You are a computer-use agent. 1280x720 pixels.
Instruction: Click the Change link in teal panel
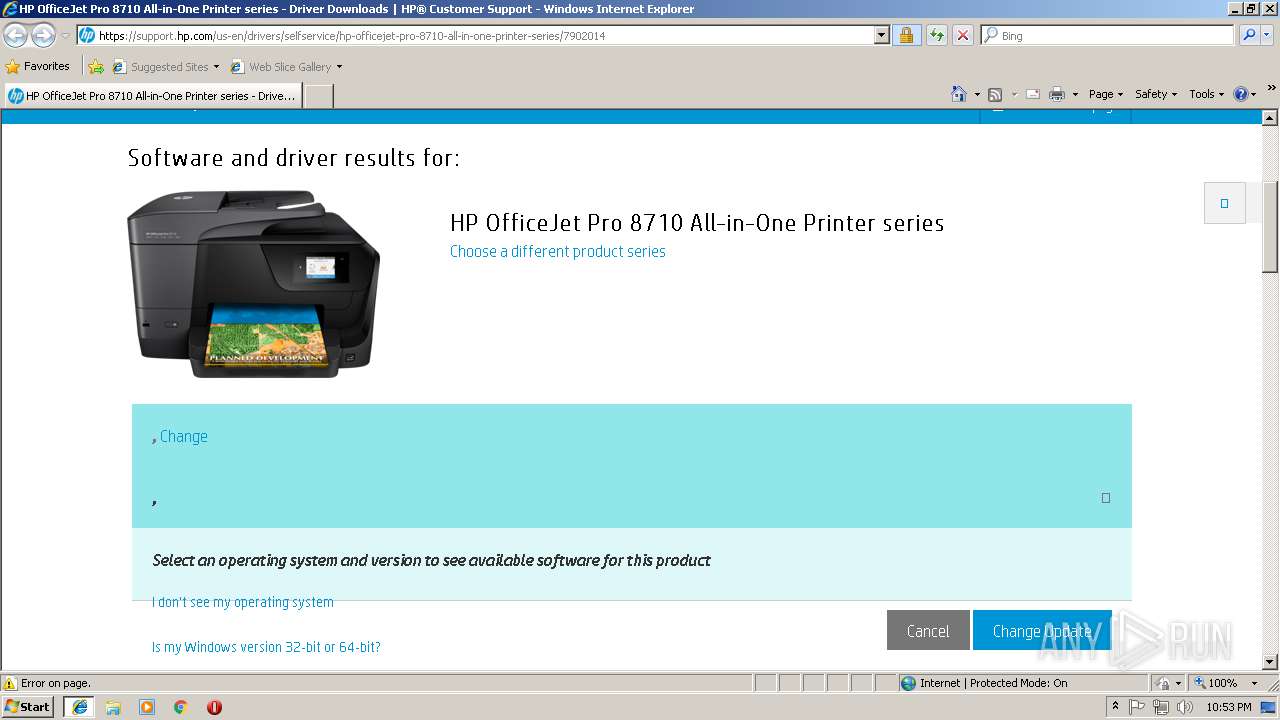point(184,436)
